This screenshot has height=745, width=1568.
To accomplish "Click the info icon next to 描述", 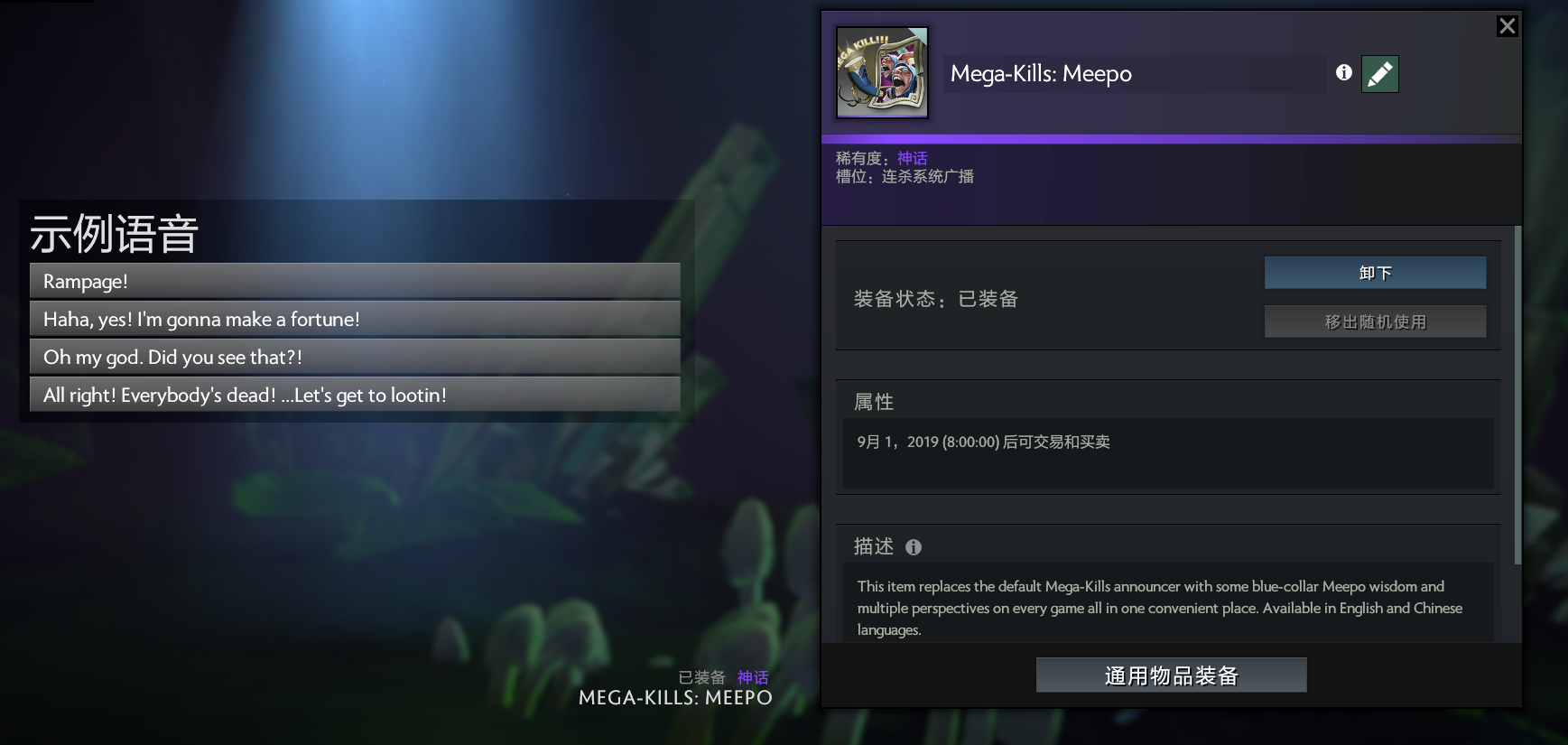I will (x=914, y=547).
